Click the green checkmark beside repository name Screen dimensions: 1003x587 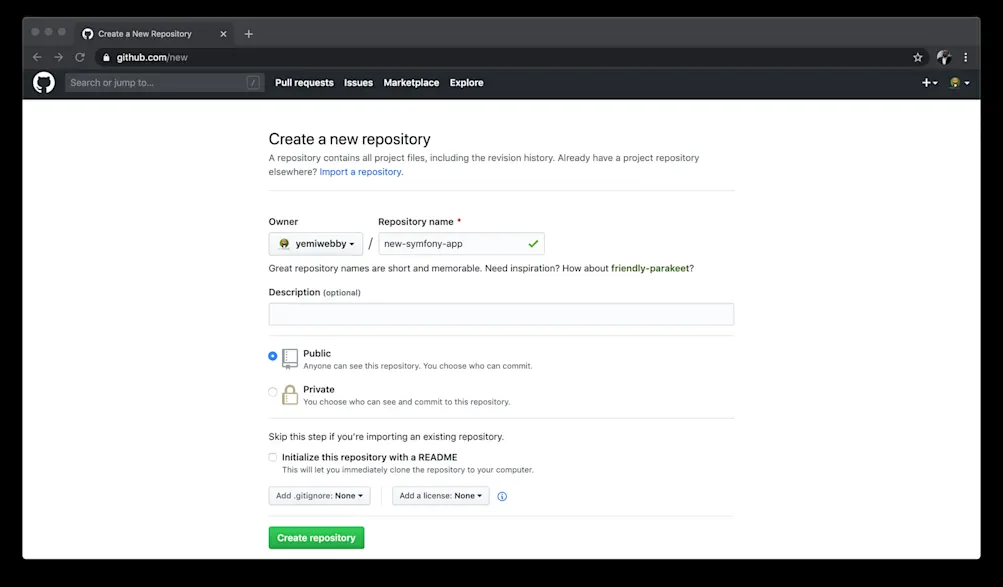[x=533, y=243]
